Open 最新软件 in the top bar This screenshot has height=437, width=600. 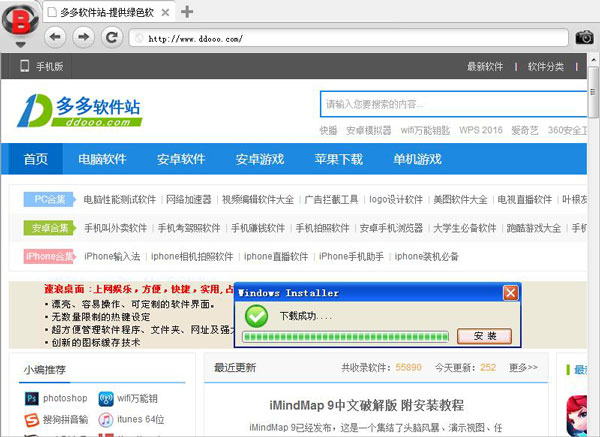click(x=484, y=67)
